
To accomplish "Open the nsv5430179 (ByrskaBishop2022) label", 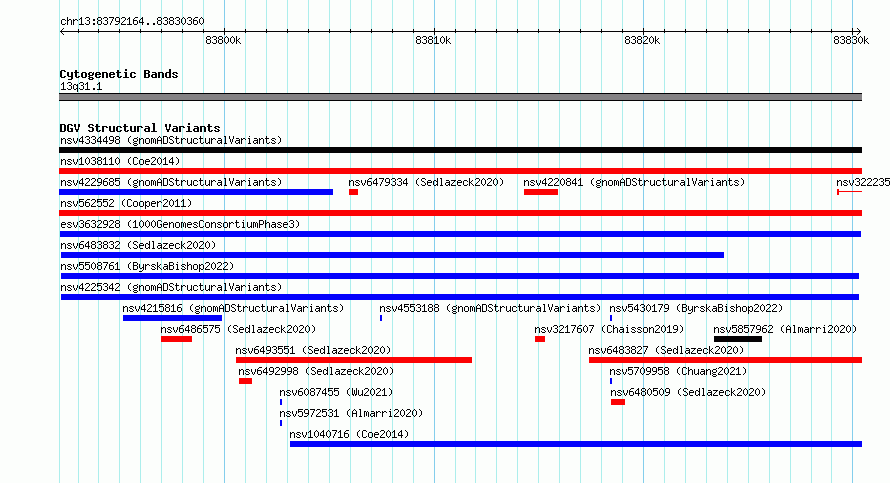I will click(696, 308).
